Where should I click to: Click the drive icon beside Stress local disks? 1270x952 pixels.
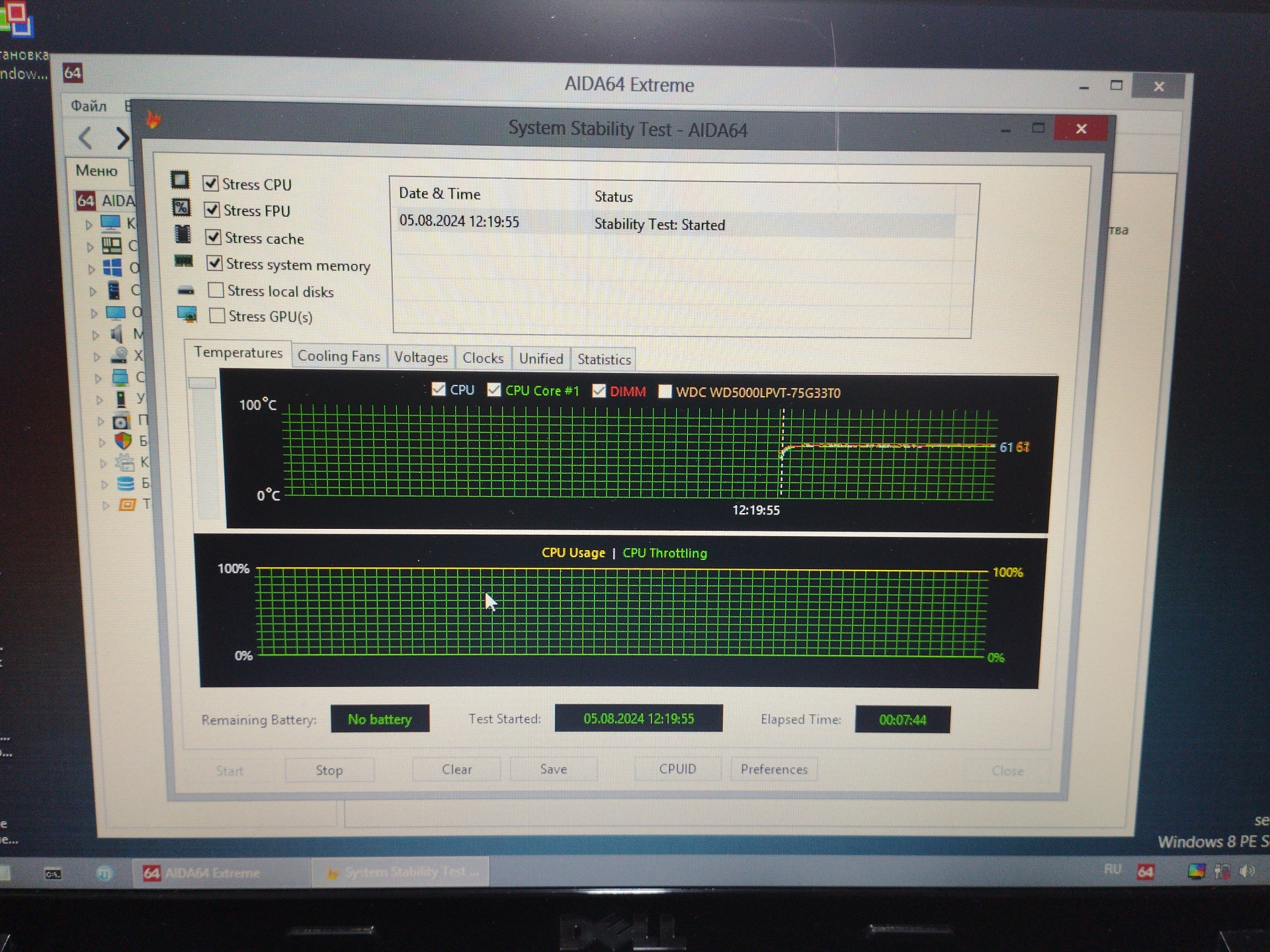point(186,290)
